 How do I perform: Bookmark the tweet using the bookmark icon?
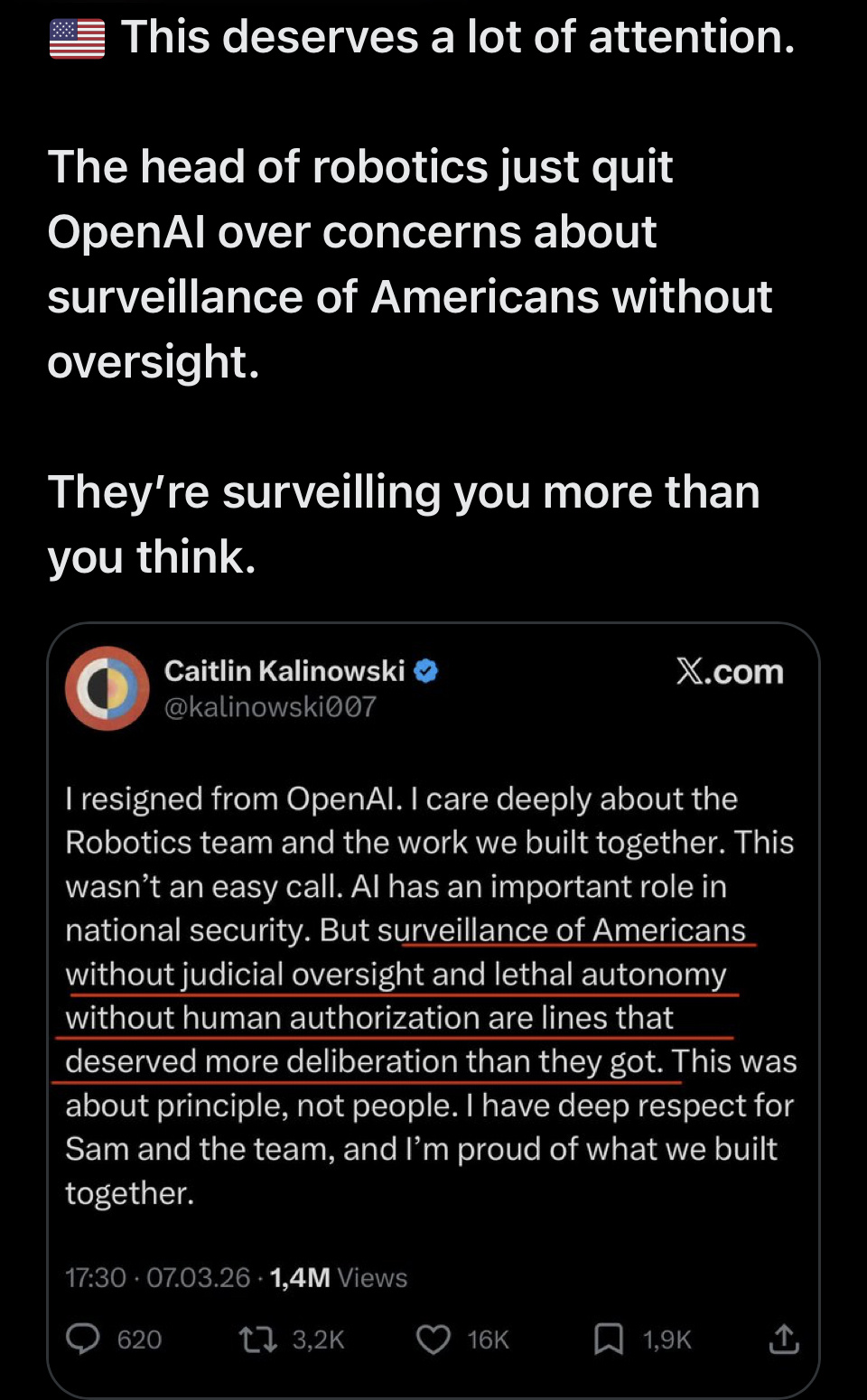pos(609,1339)
